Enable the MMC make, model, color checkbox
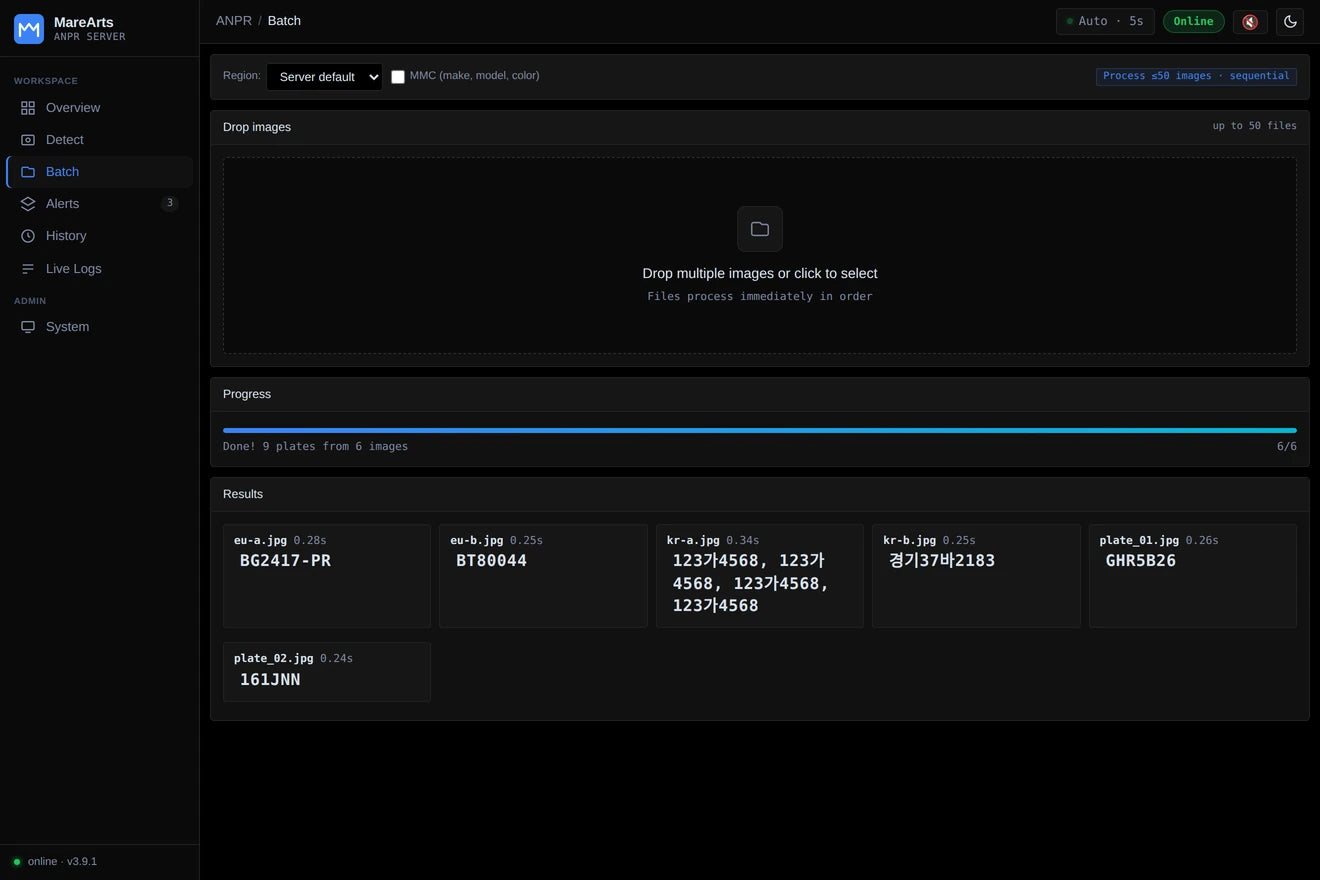The image size is (1320, 880). point(398,77)
